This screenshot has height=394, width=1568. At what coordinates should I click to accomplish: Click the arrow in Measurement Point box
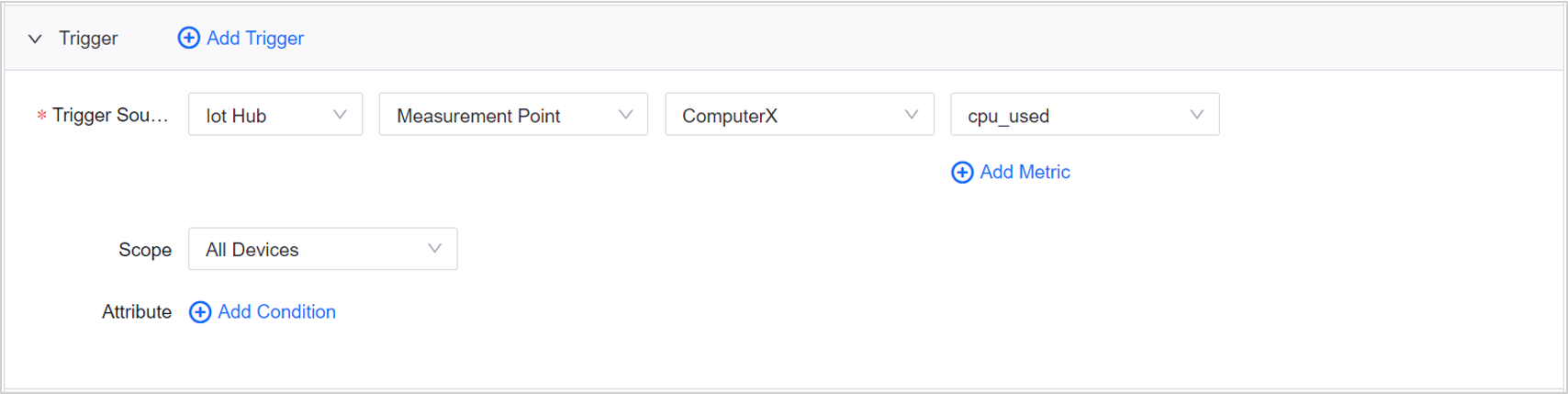[x=625, y=115]
